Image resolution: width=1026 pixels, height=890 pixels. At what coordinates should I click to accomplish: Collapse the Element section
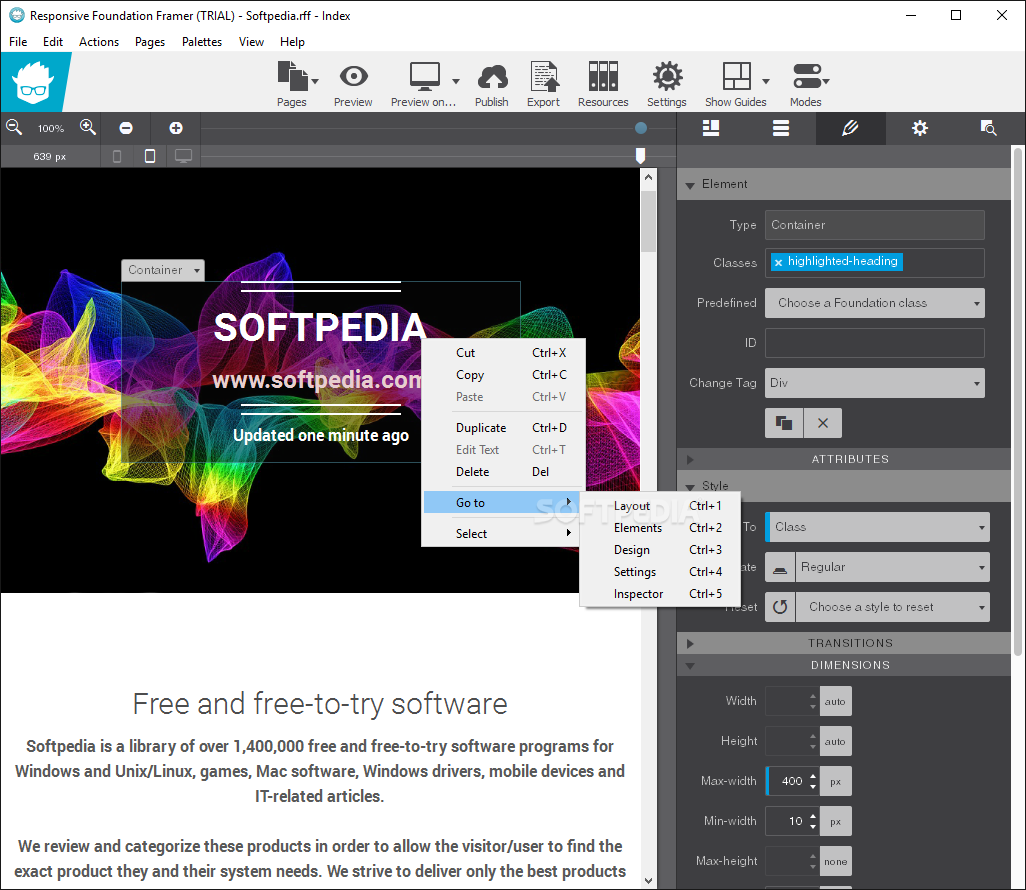click(x=690, y=185)
